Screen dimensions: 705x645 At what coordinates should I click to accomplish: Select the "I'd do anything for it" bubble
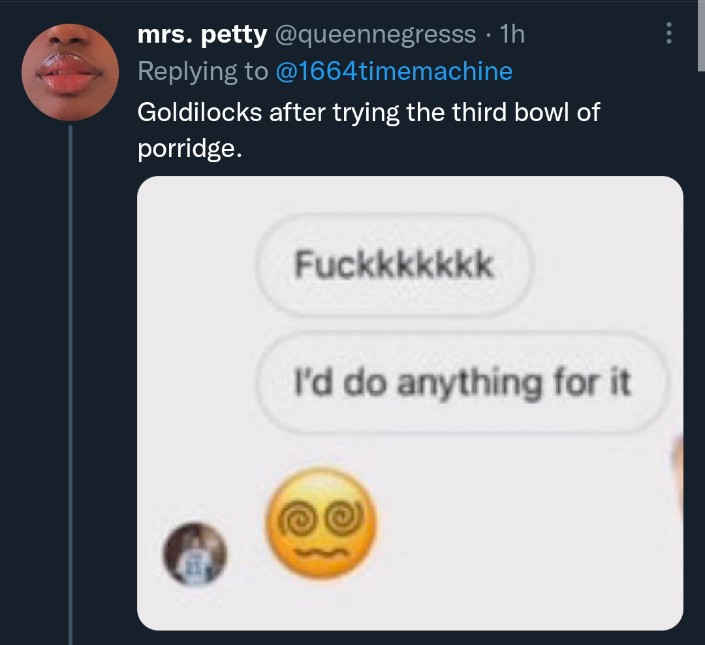click(x=461, y=381)
